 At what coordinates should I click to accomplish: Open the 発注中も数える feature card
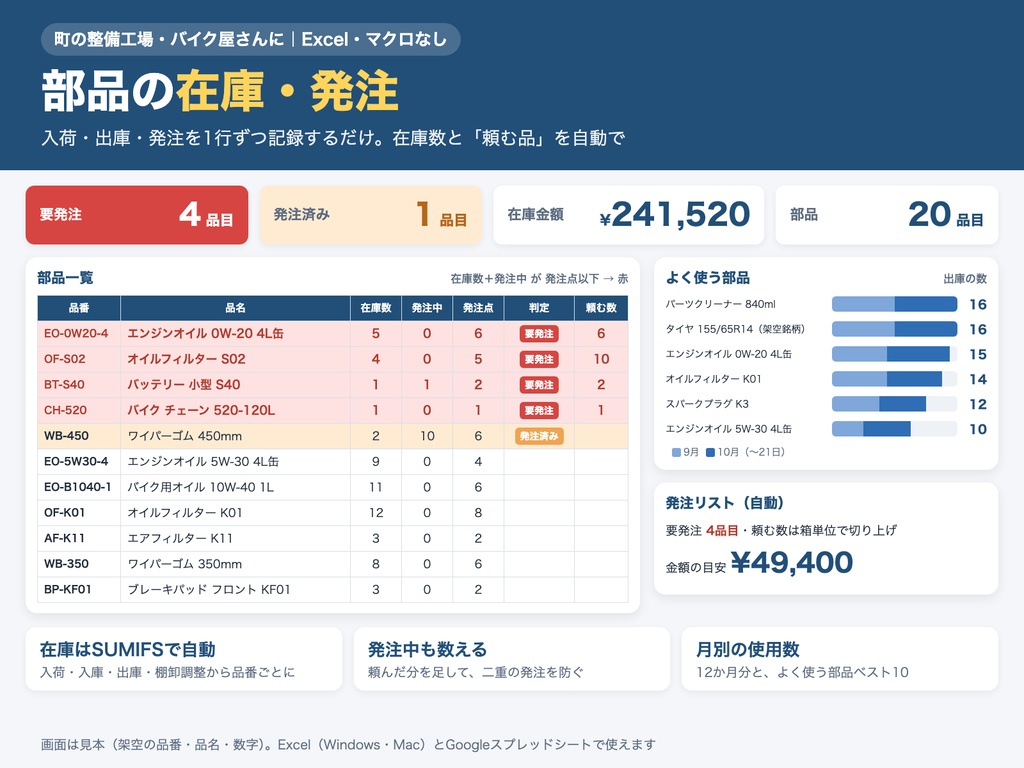(511, 658)
